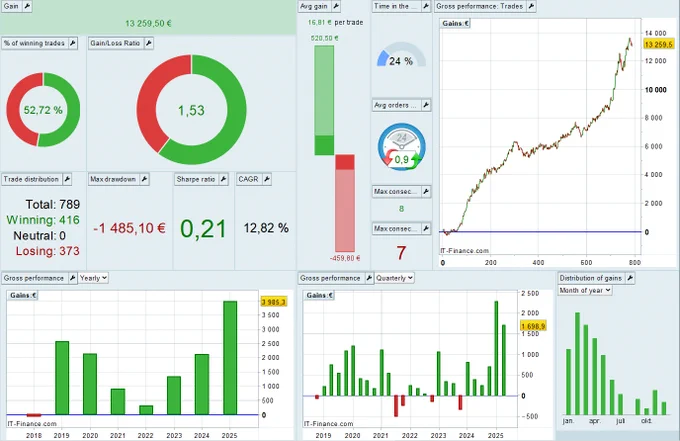Open the Avg gain wrench settings
The width and height of the screenshot is (680, 441).
click(x=336, y=6)
